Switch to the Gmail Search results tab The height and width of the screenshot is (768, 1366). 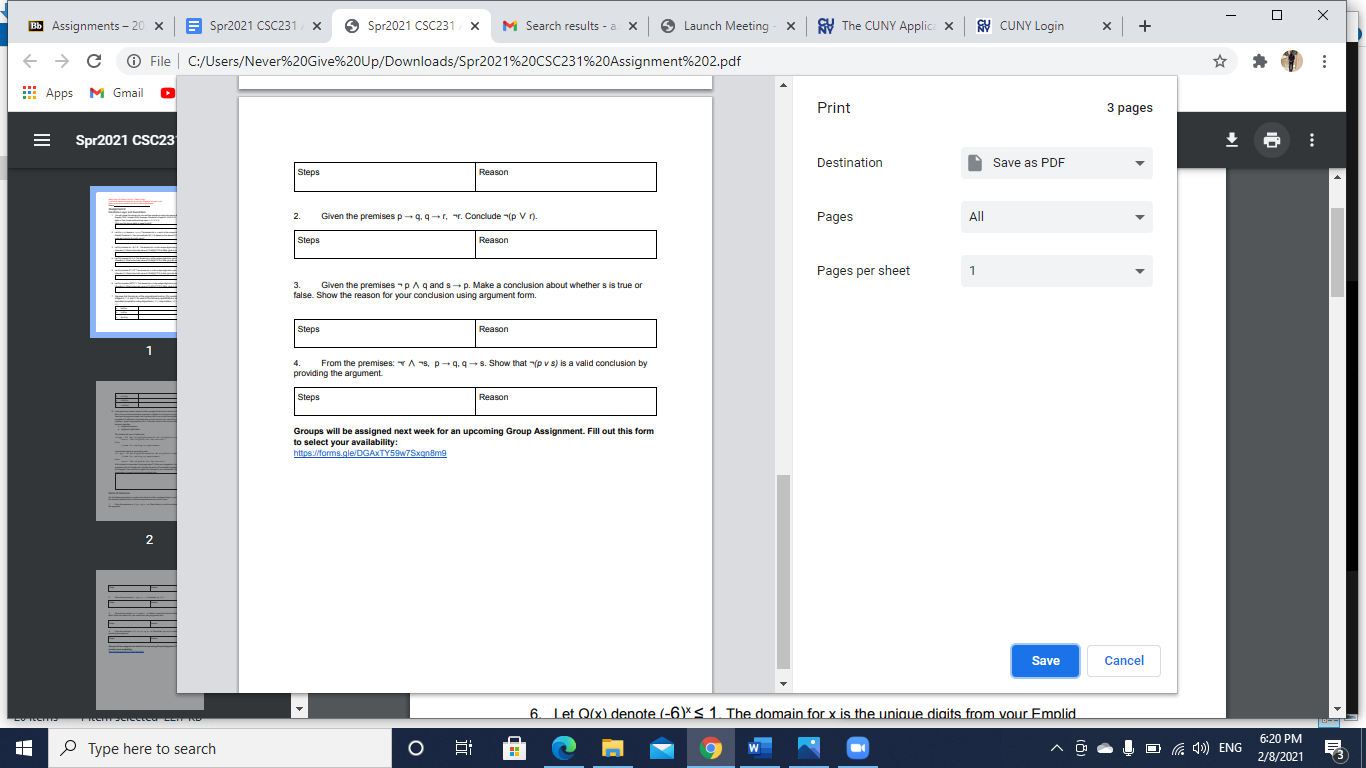coord(570,26)
